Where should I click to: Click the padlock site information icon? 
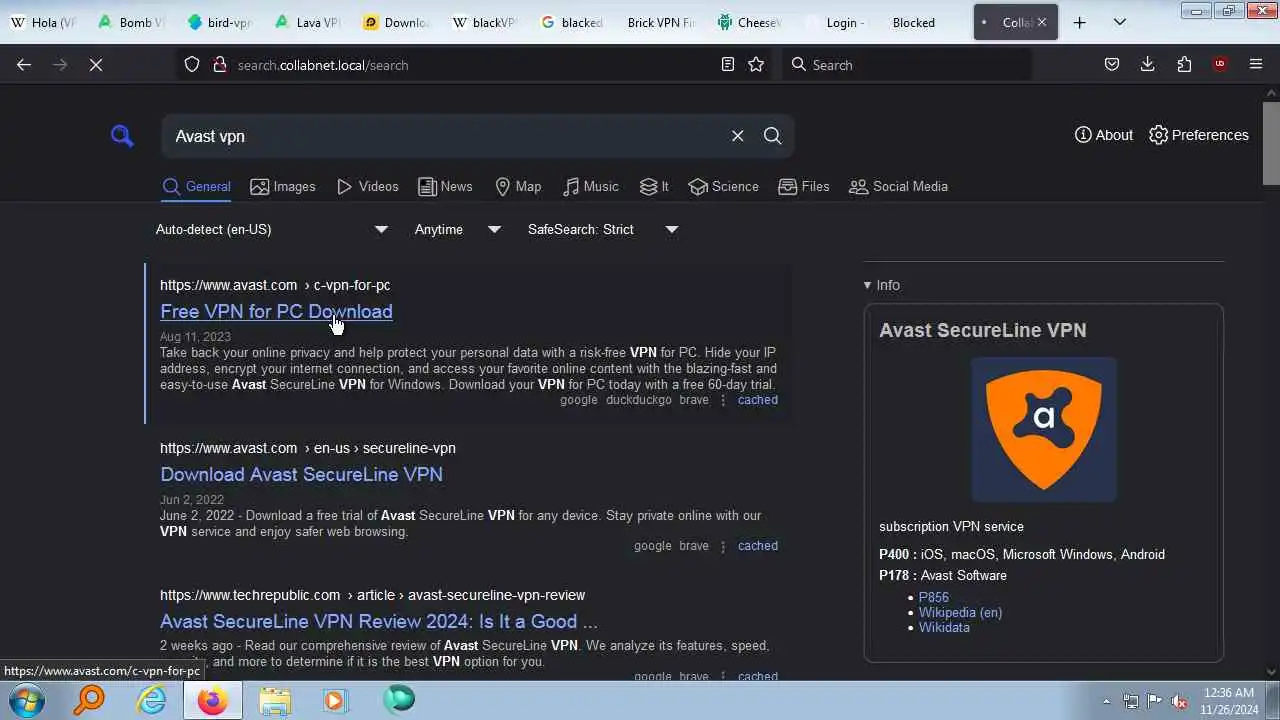(x=219, y=64)
